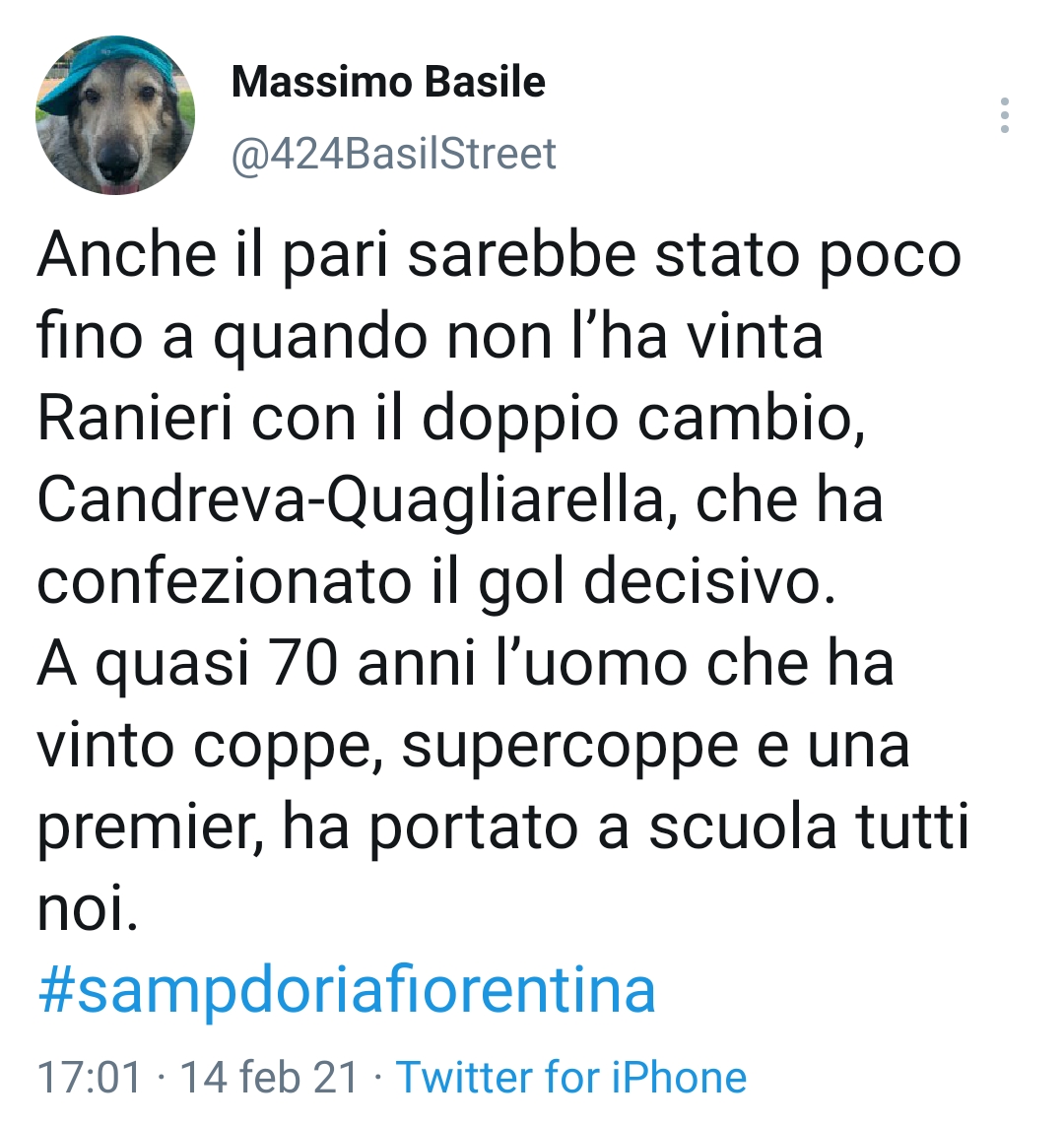Image resolution: width=1064 pixels, height=1124 pixels.
Task: Click the words "doppio cambio" in the tweet
Action: (x=642, y=418)
